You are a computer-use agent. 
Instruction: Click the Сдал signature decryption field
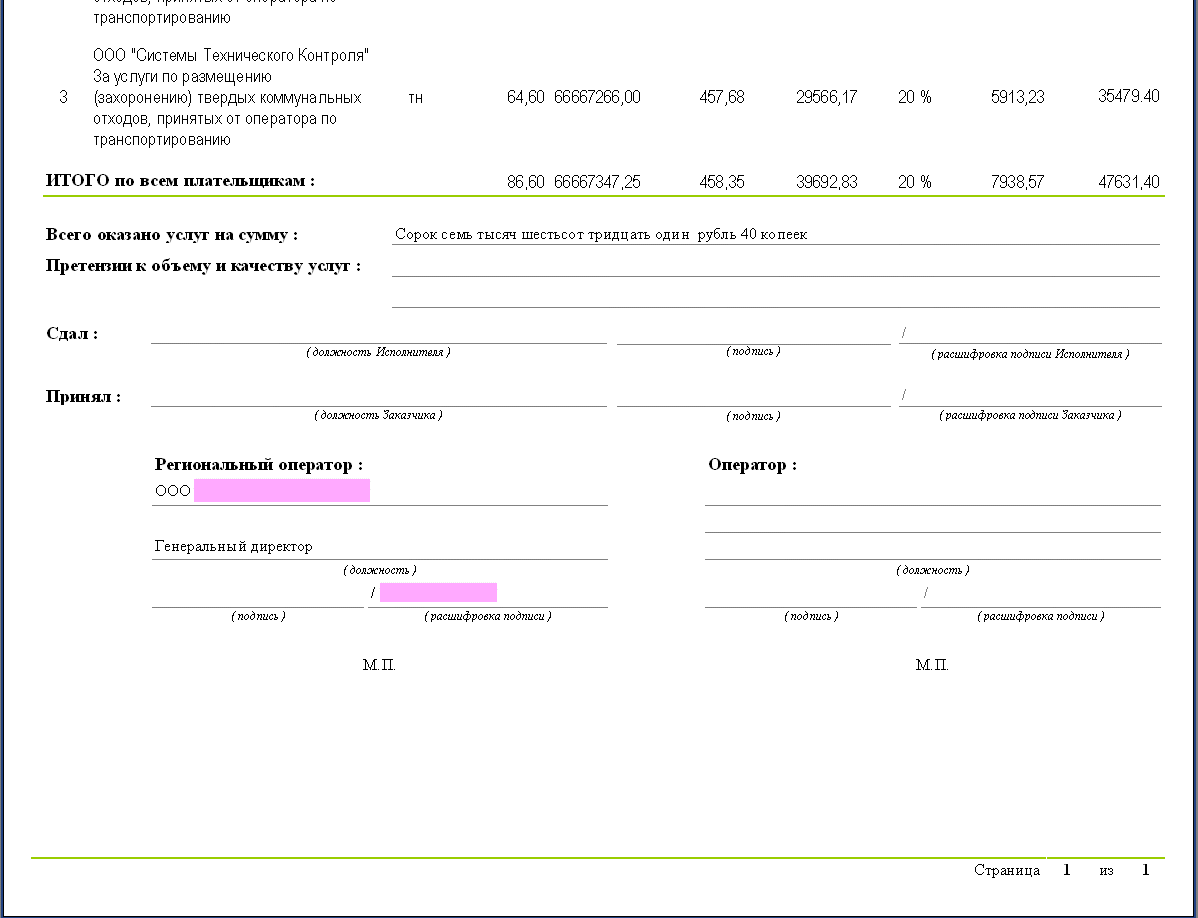tap(1030, 335)
